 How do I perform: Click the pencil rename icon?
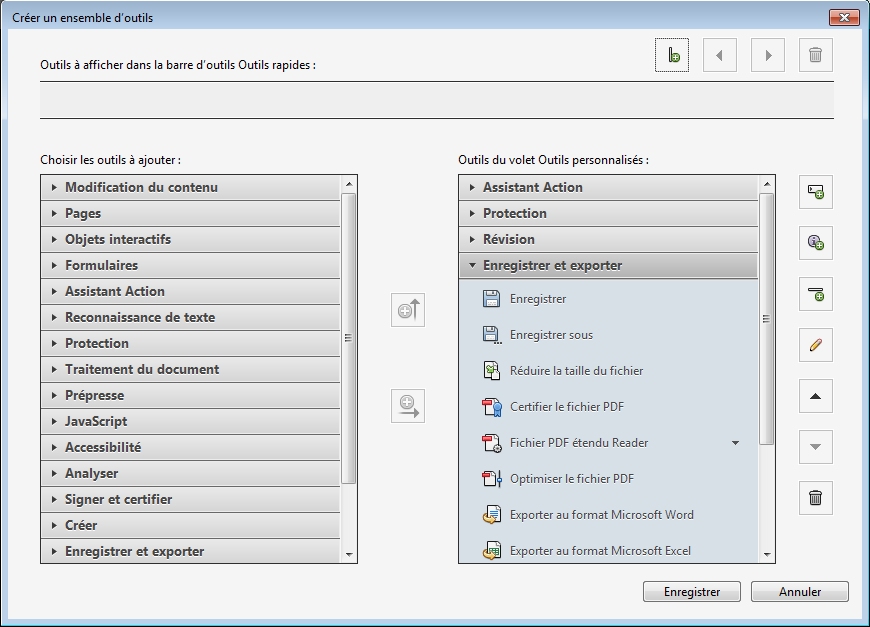(x=816, y=346)
